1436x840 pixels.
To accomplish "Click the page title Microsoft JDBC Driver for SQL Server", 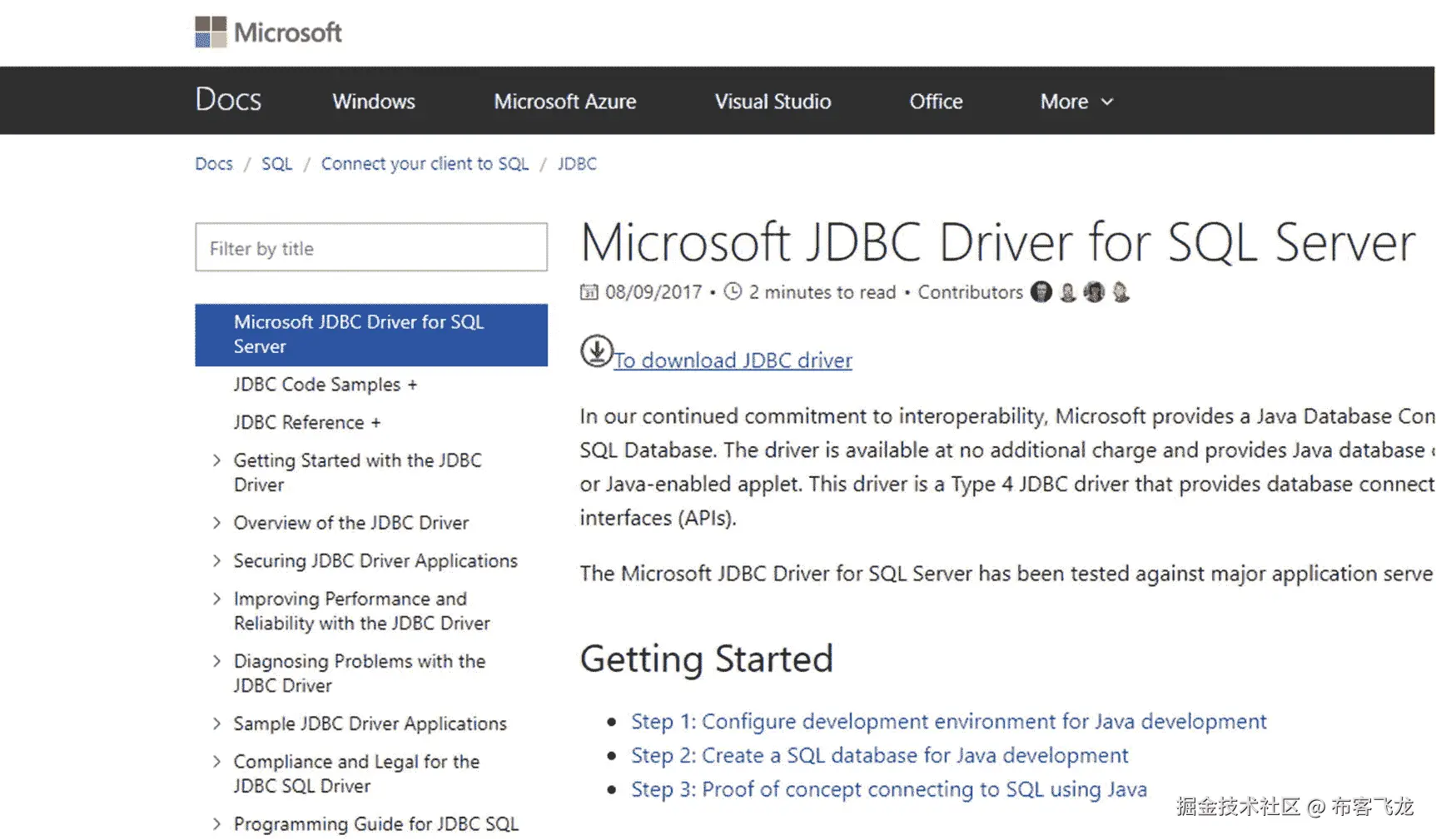I will pos(997,242).
